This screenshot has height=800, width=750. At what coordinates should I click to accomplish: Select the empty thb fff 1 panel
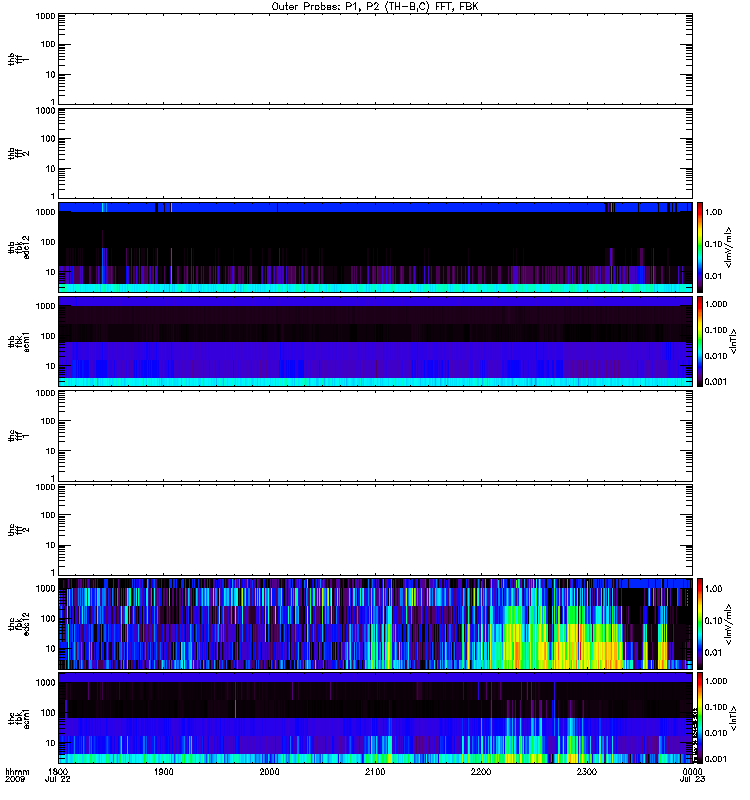pyautogui.click(x=376, y=59)
